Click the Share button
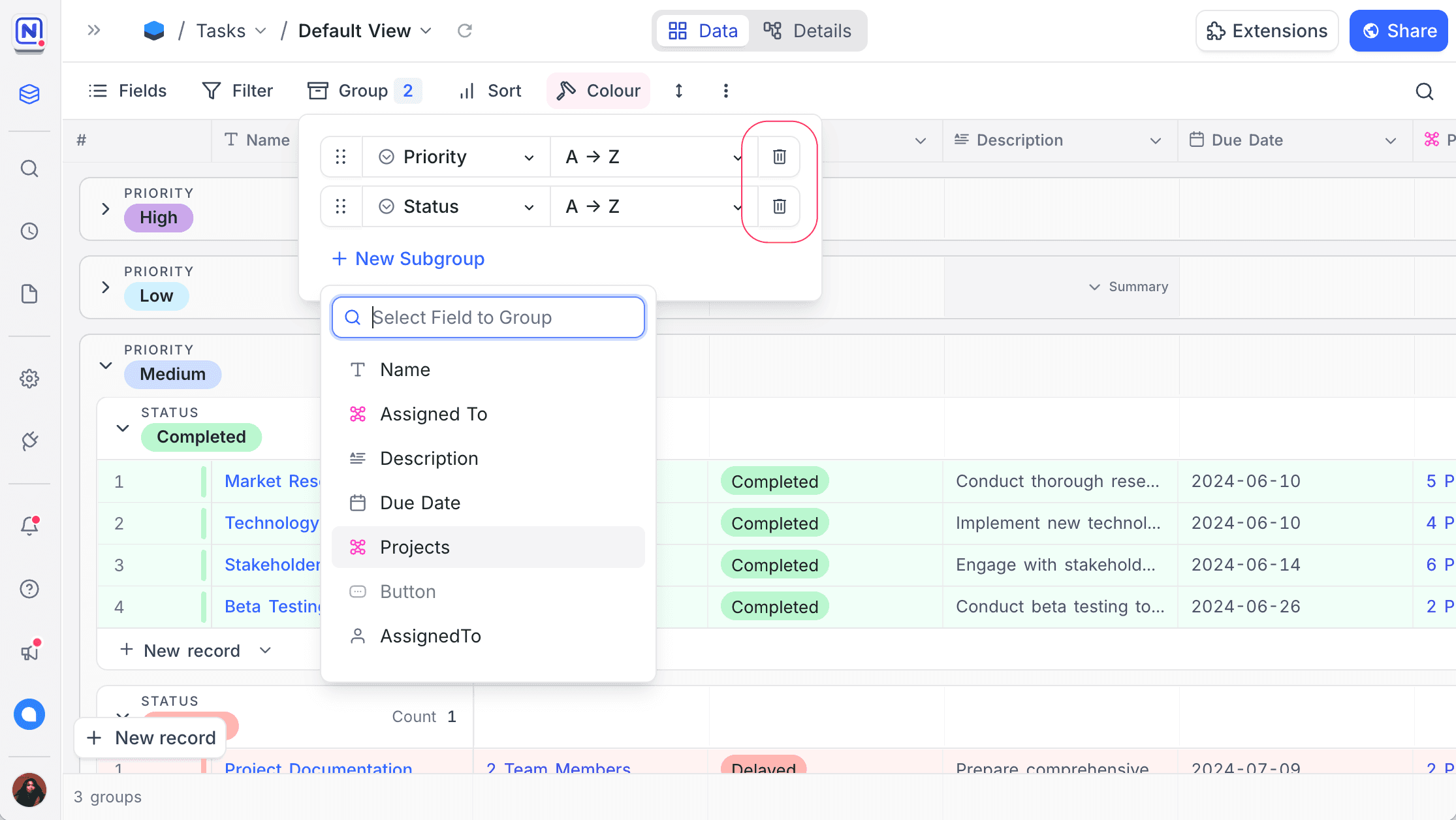 (1398, 31)
